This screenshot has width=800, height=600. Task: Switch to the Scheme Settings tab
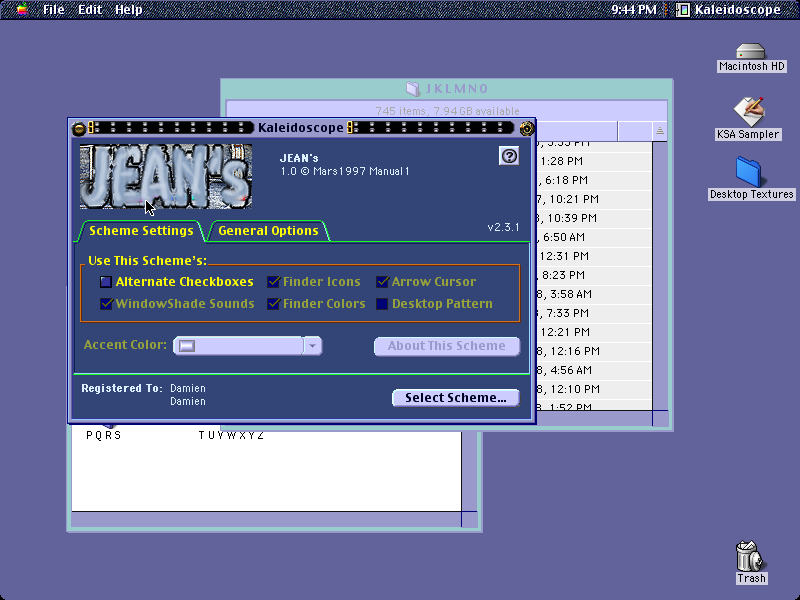click(x=141, y=231)
